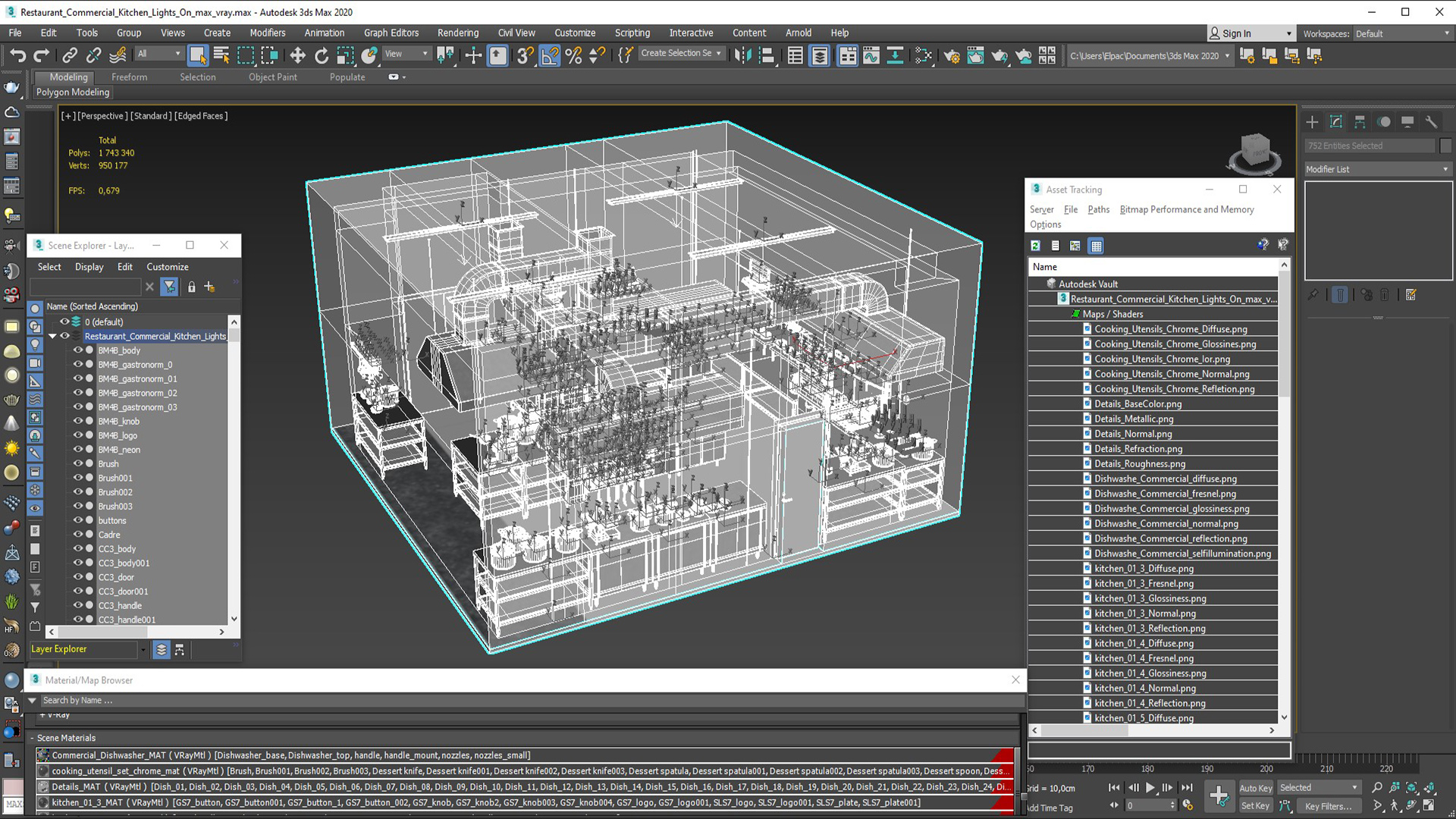This screenshot has height=819, width=1456.
Task: Toggle Auto Key mode
Action: click(x=1256, y=788)
